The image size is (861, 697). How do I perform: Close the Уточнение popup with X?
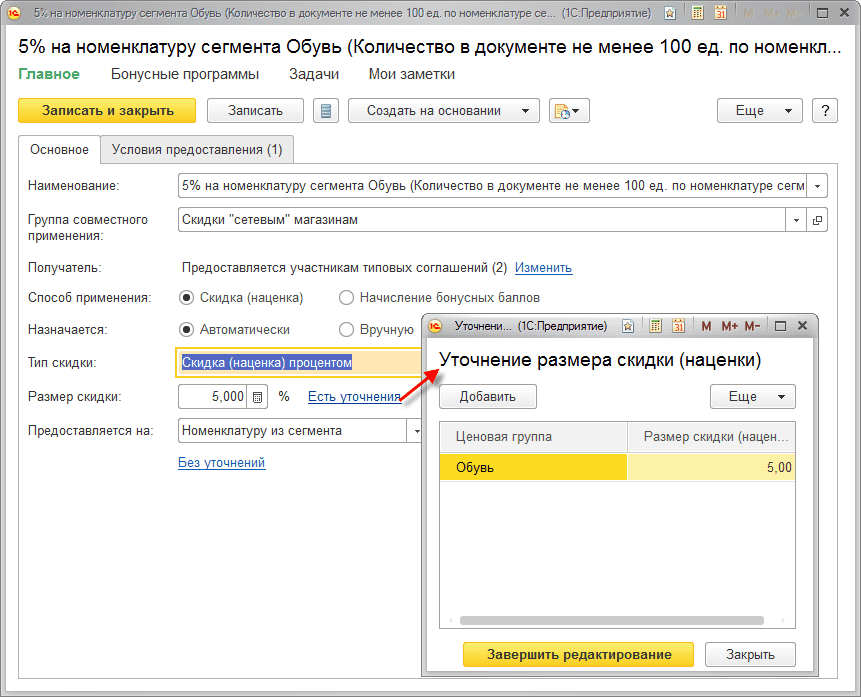tap(802, 326)
